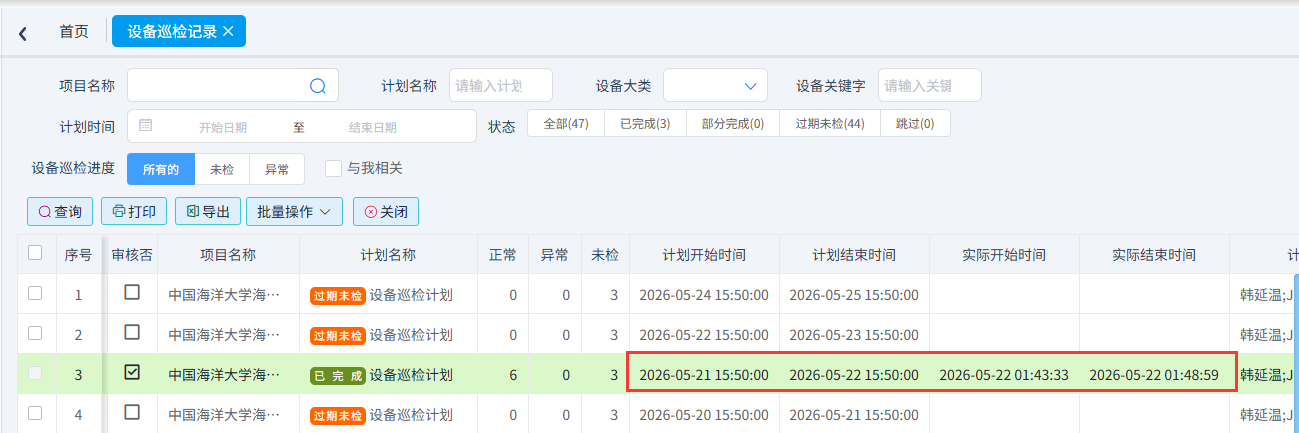1299x433 pixels.
Task: Select the 已完成(3) status filter
Action: 645,124
